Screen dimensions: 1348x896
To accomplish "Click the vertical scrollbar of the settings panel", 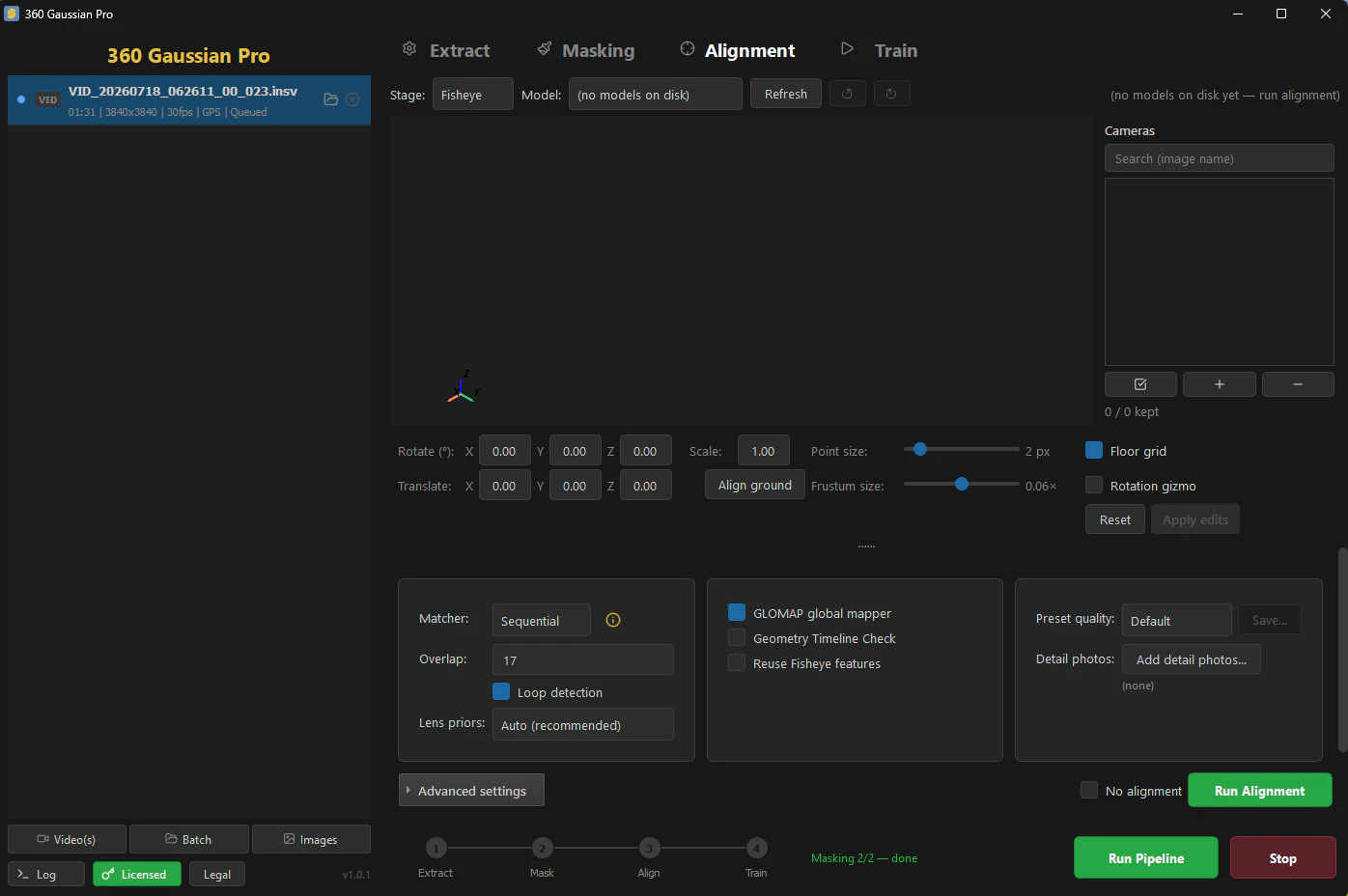I will point(1342,650).
